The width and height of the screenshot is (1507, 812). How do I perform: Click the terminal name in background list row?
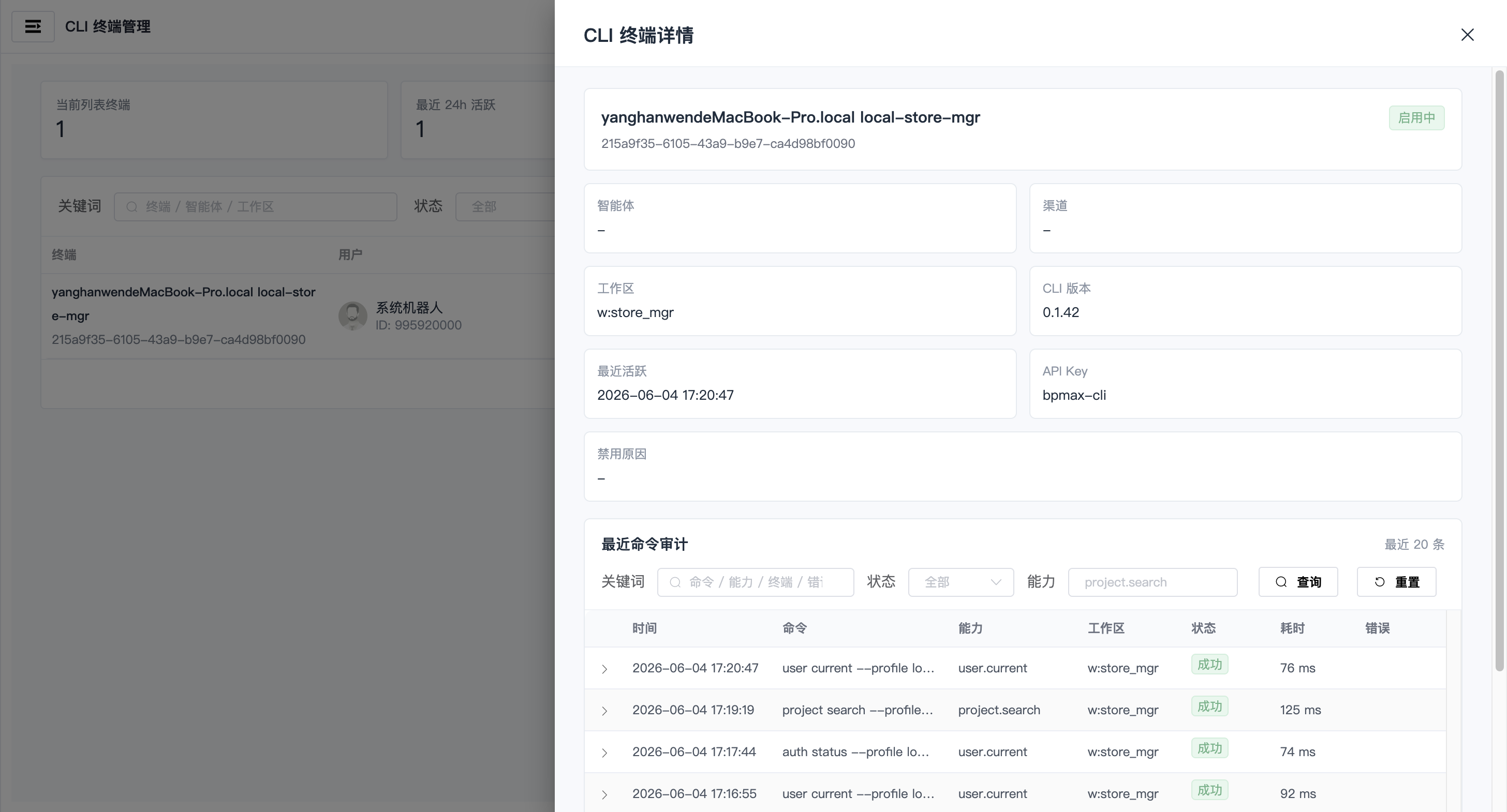(183, 304)
